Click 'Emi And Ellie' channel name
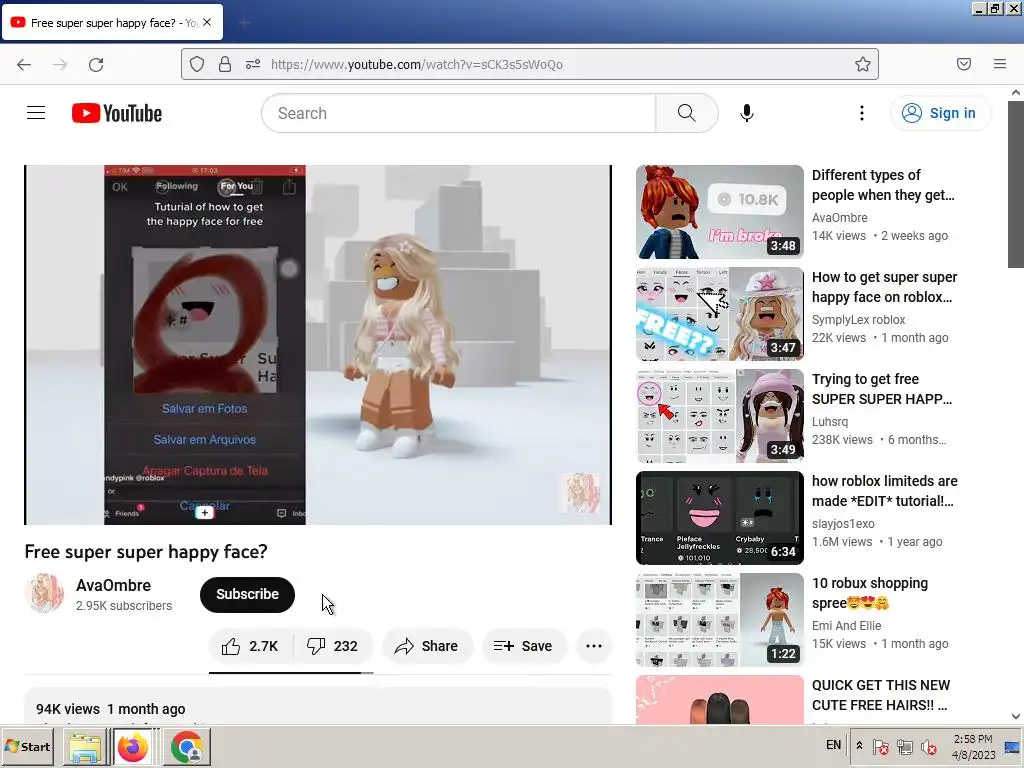This screenshot has width=1024, height=768. pyautogui.click(x=846, y=625)
